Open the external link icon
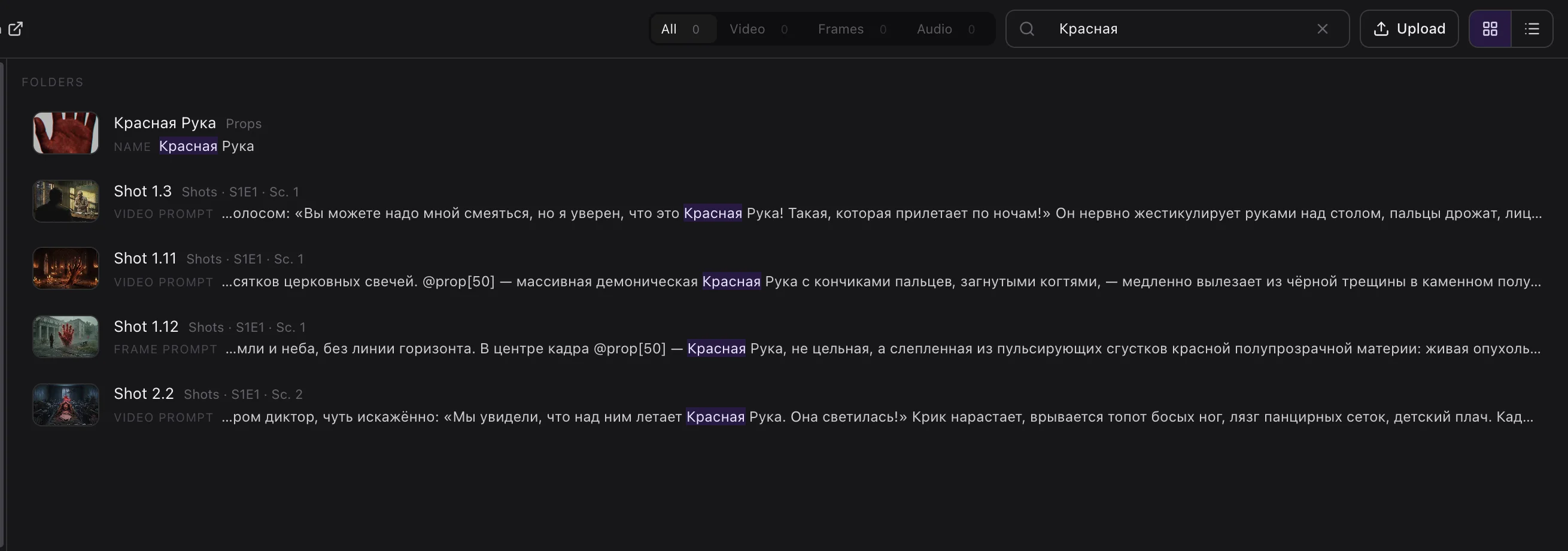The image size is (1568, 551). point(15,29)
